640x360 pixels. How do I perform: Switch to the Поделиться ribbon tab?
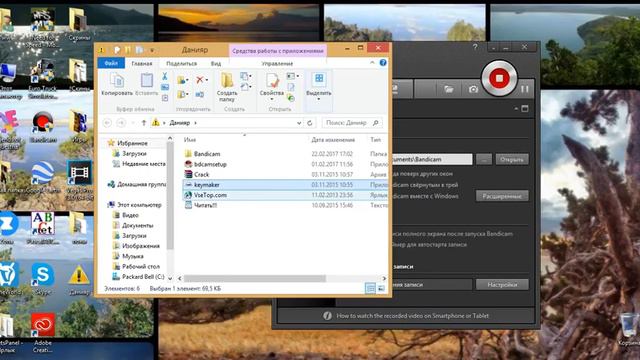pos(182,64)
